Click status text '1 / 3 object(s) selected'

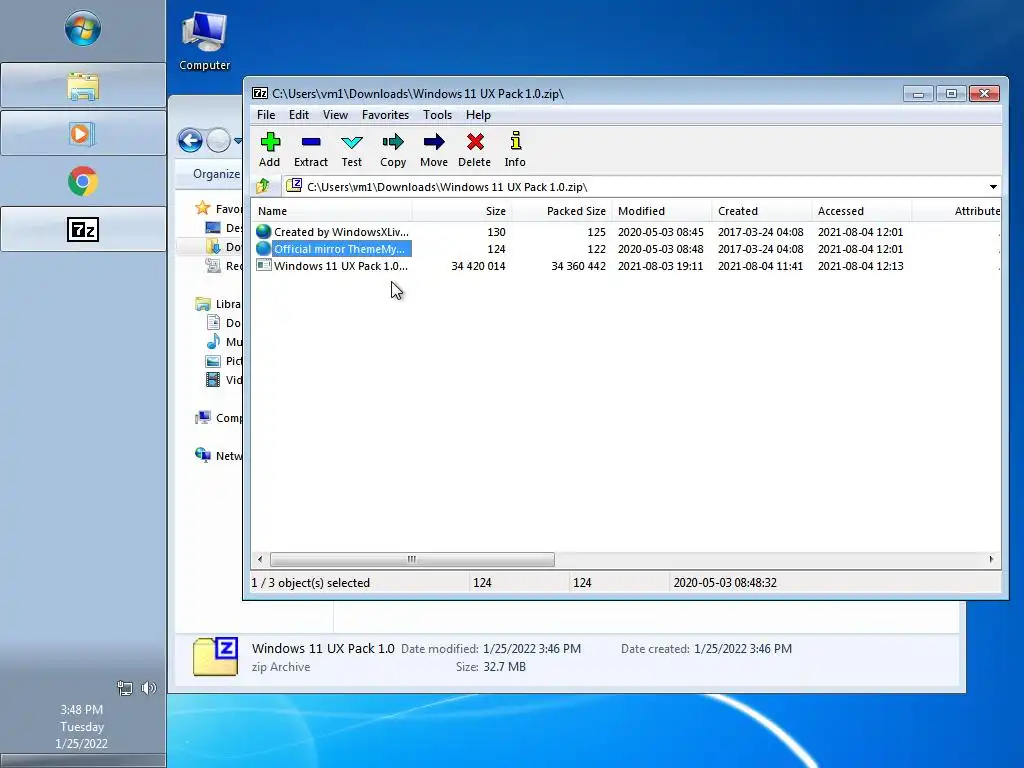pyautogui.click(x=311, y=583)
